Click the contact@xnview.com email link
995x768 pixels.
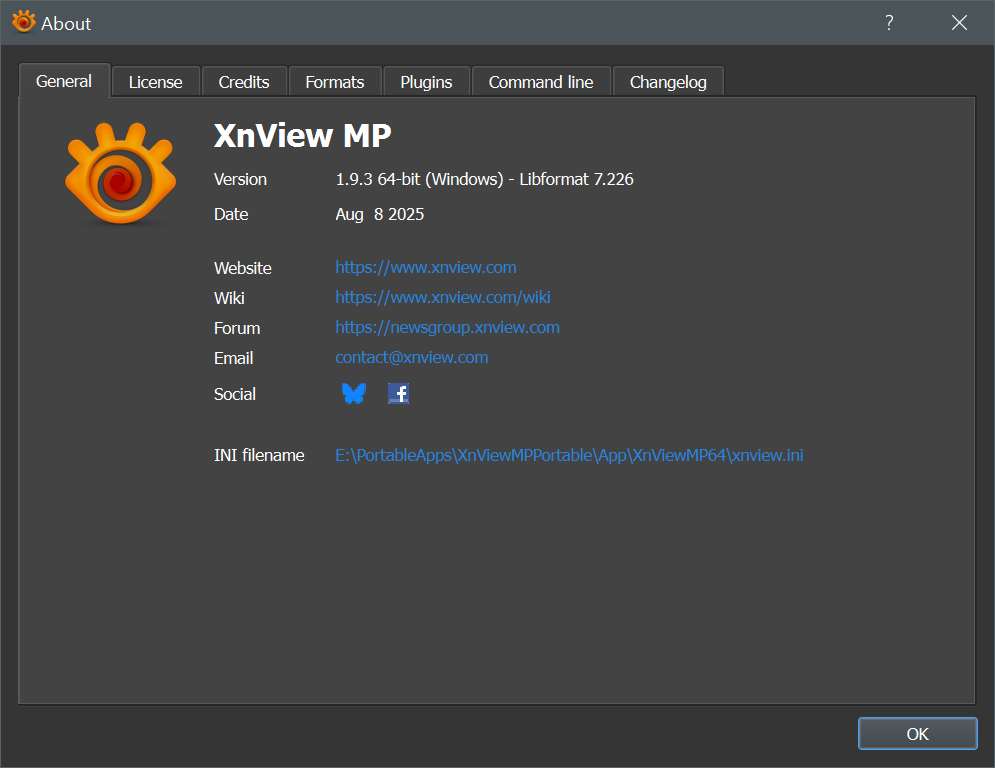(412, 357)
